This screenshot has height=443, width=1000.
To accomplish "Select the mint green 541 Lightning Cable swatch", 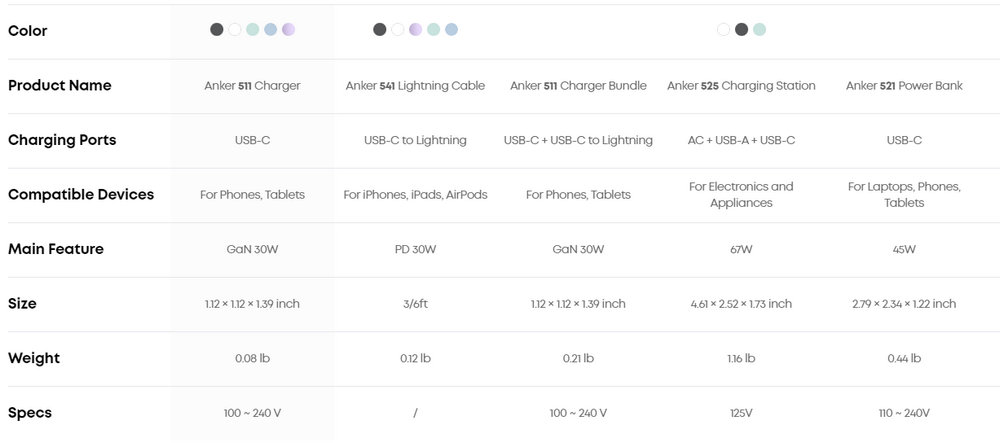I will tap(434, 30).
